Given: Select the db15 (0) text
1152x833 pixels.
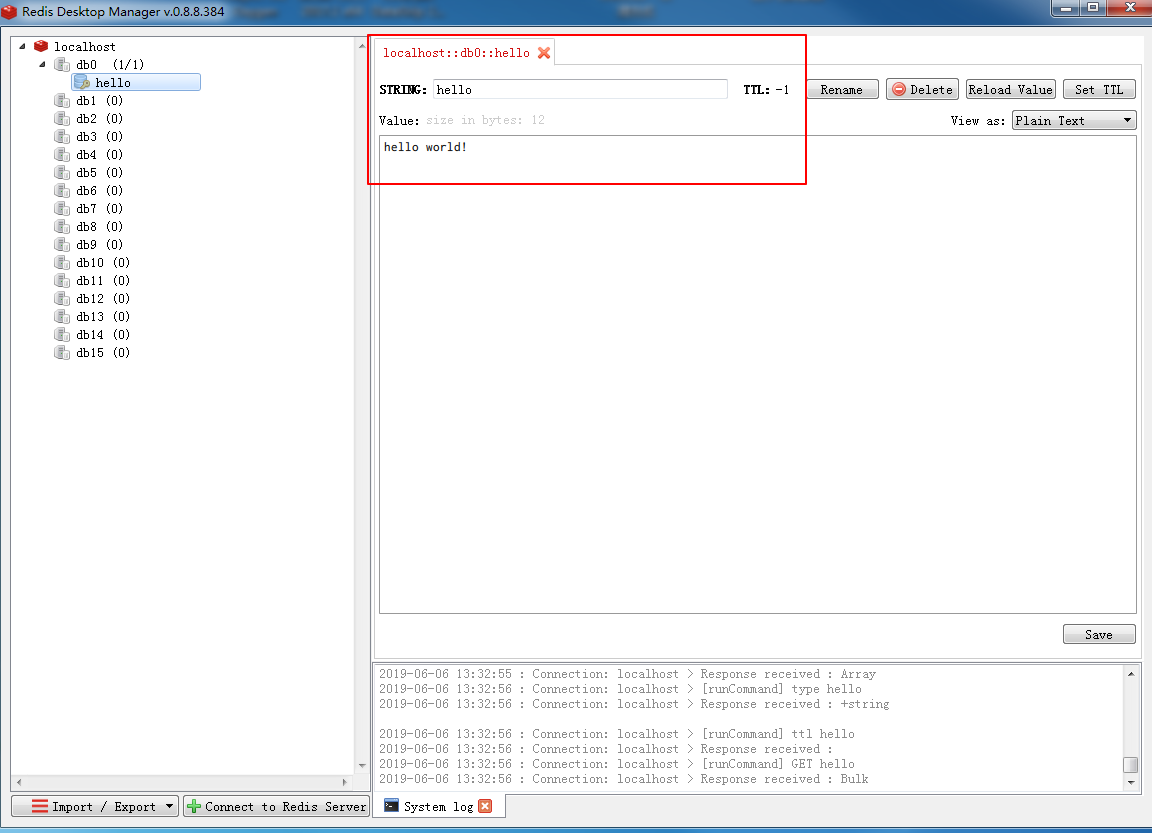Looking at the screenshot, I should click(103, 353).
